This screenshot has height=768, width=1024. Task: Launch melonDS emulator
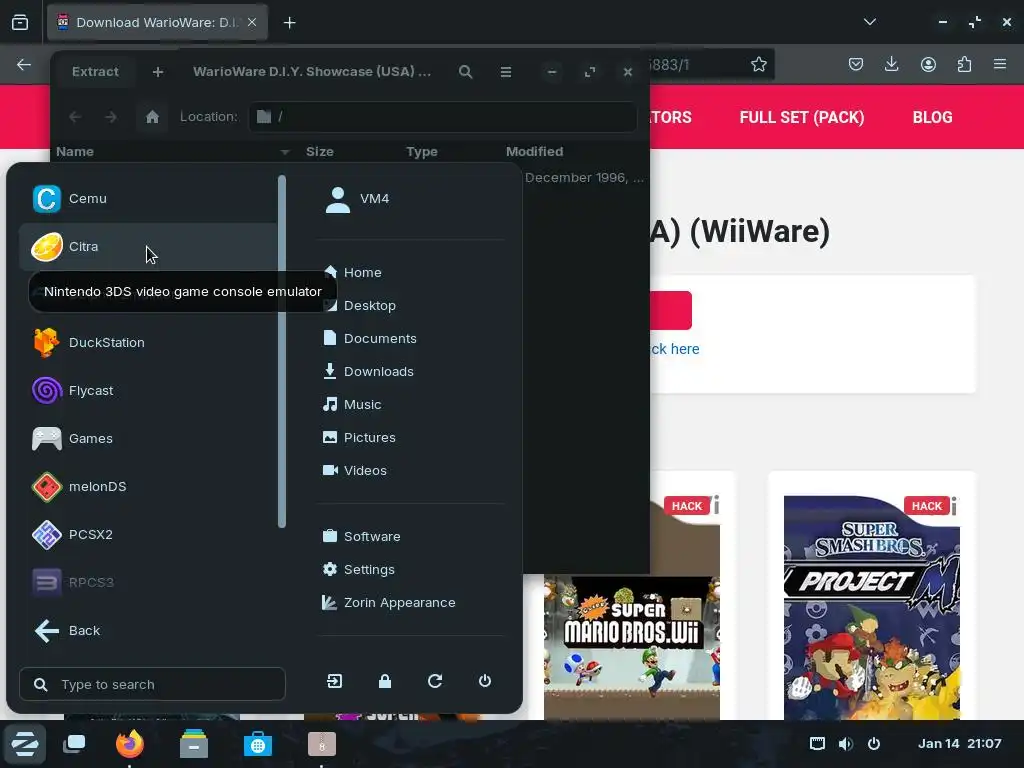[148, 487]
